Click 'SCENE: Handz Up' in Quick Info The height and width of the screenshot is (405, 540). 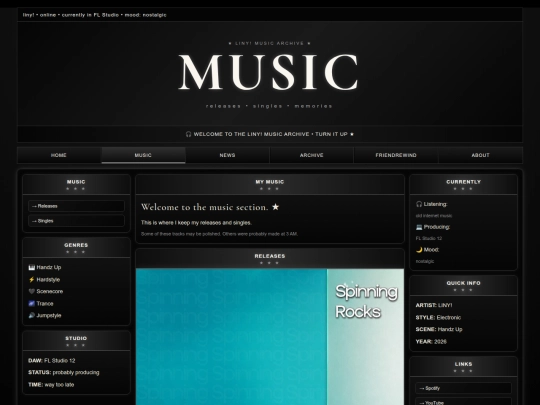[x=439, y=329]
